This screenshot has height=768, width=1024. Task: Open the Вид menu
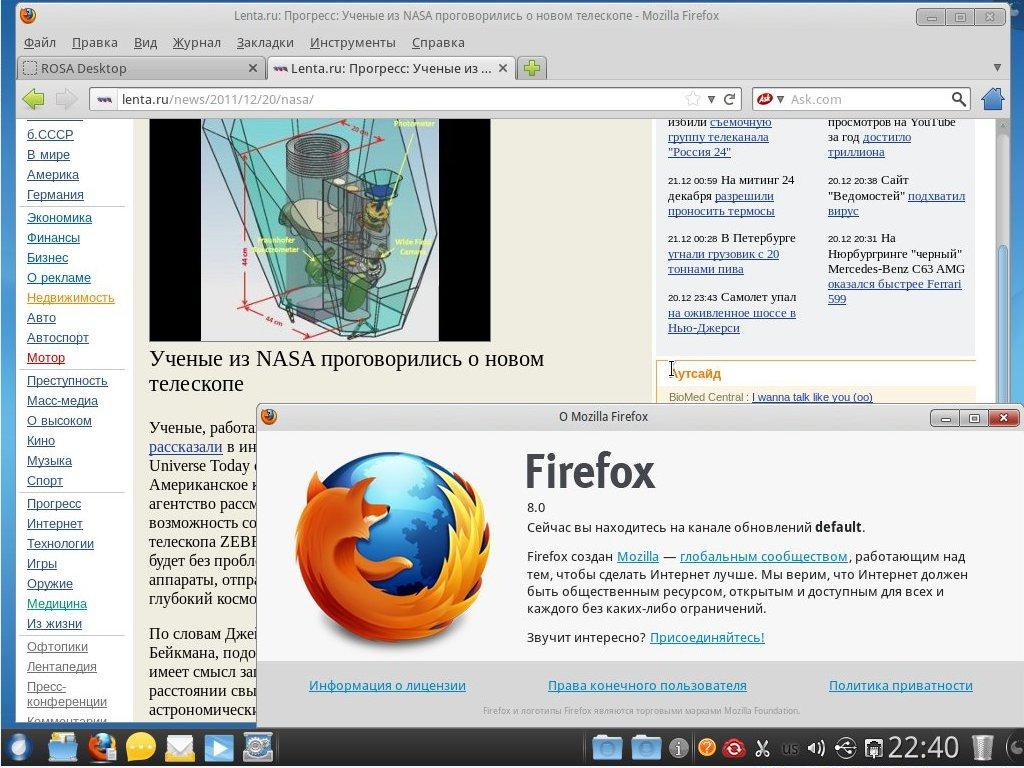point(146,42)
